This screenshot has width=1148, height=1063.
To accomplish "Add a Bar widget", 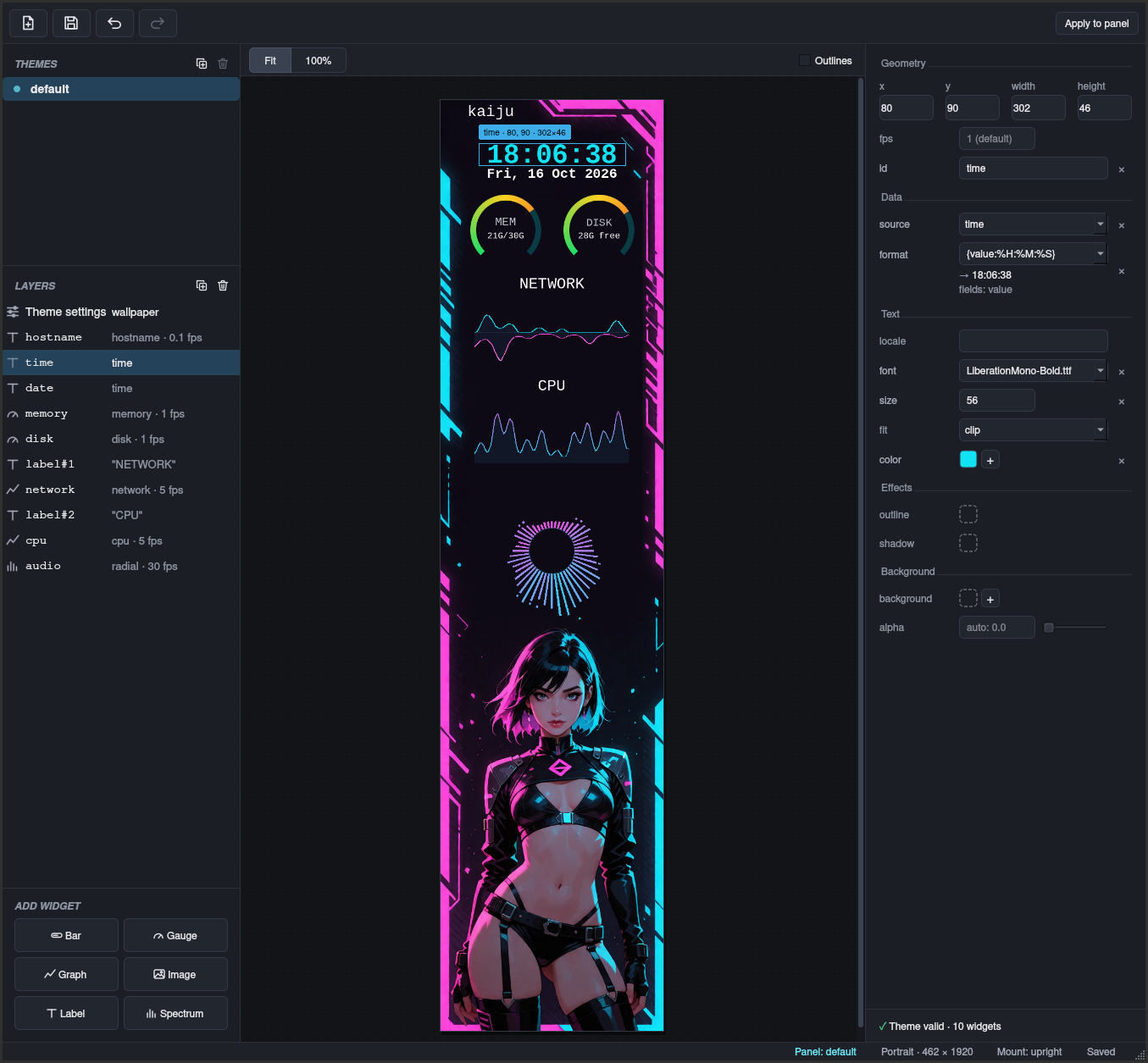I will click(x=66, y=935).
